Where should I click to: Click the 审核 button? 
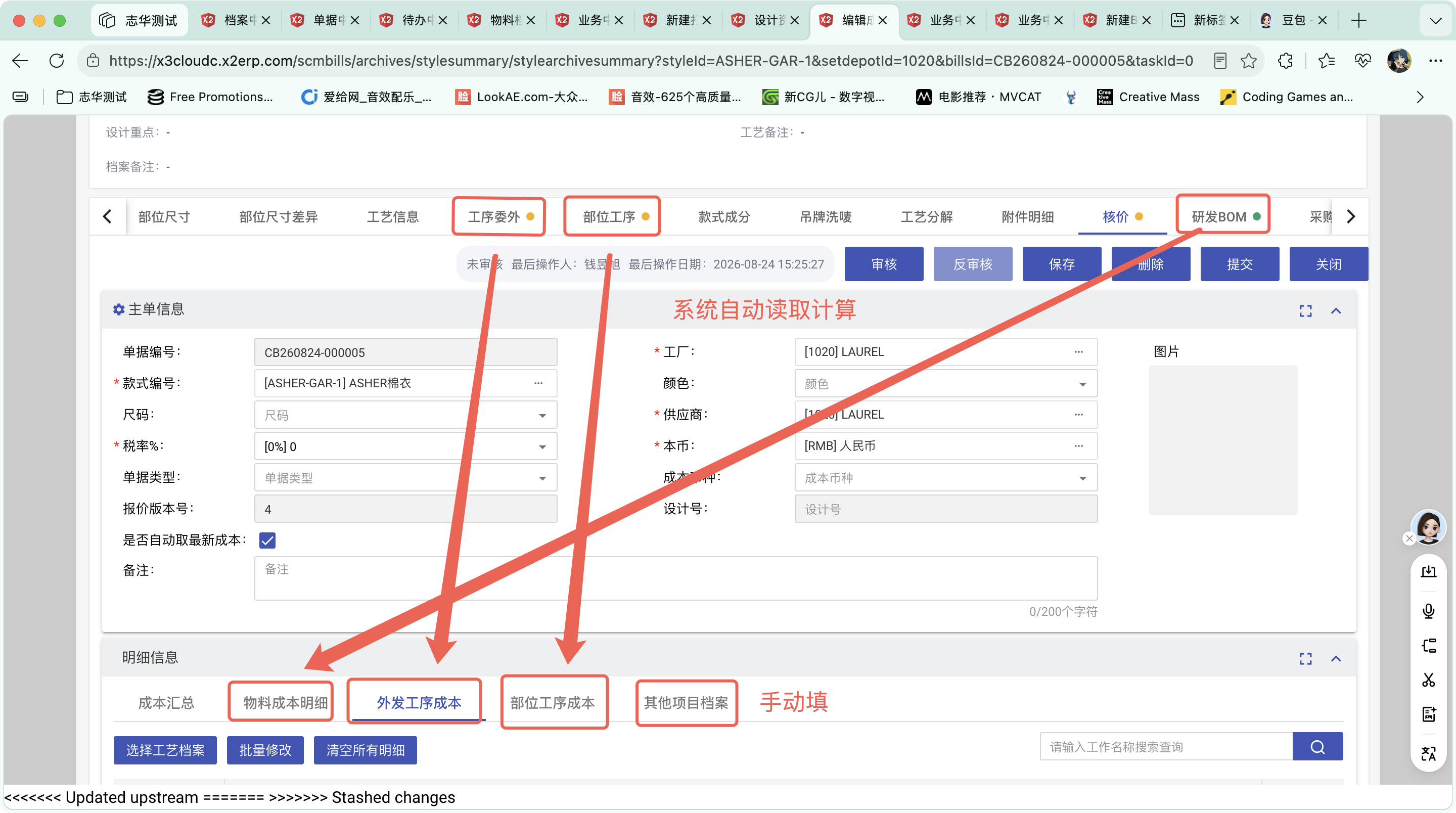click(x=883, y=264)
